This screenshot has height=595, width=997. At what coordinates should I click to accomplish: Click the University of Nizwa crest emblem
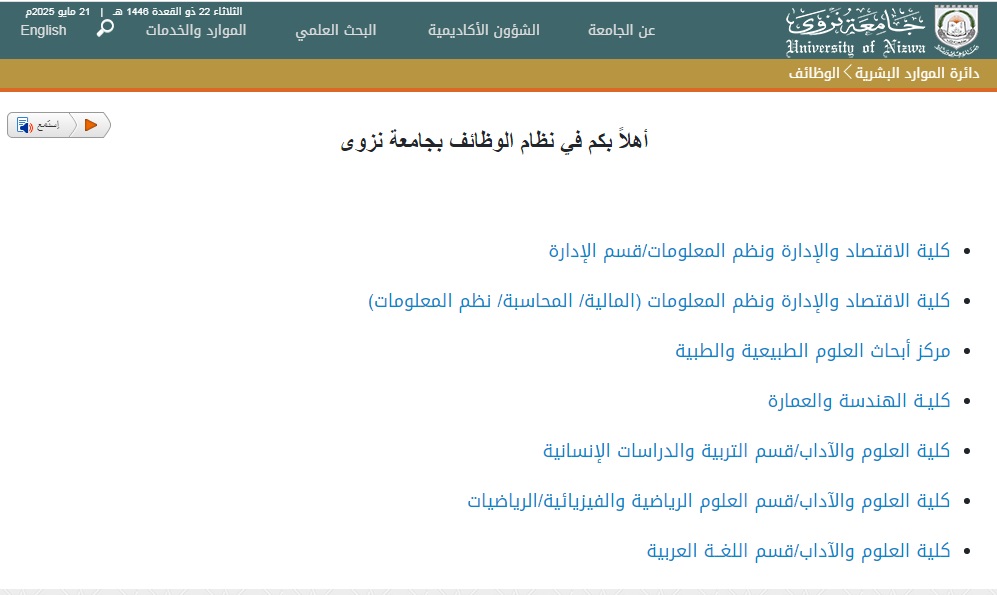point(957,30)
